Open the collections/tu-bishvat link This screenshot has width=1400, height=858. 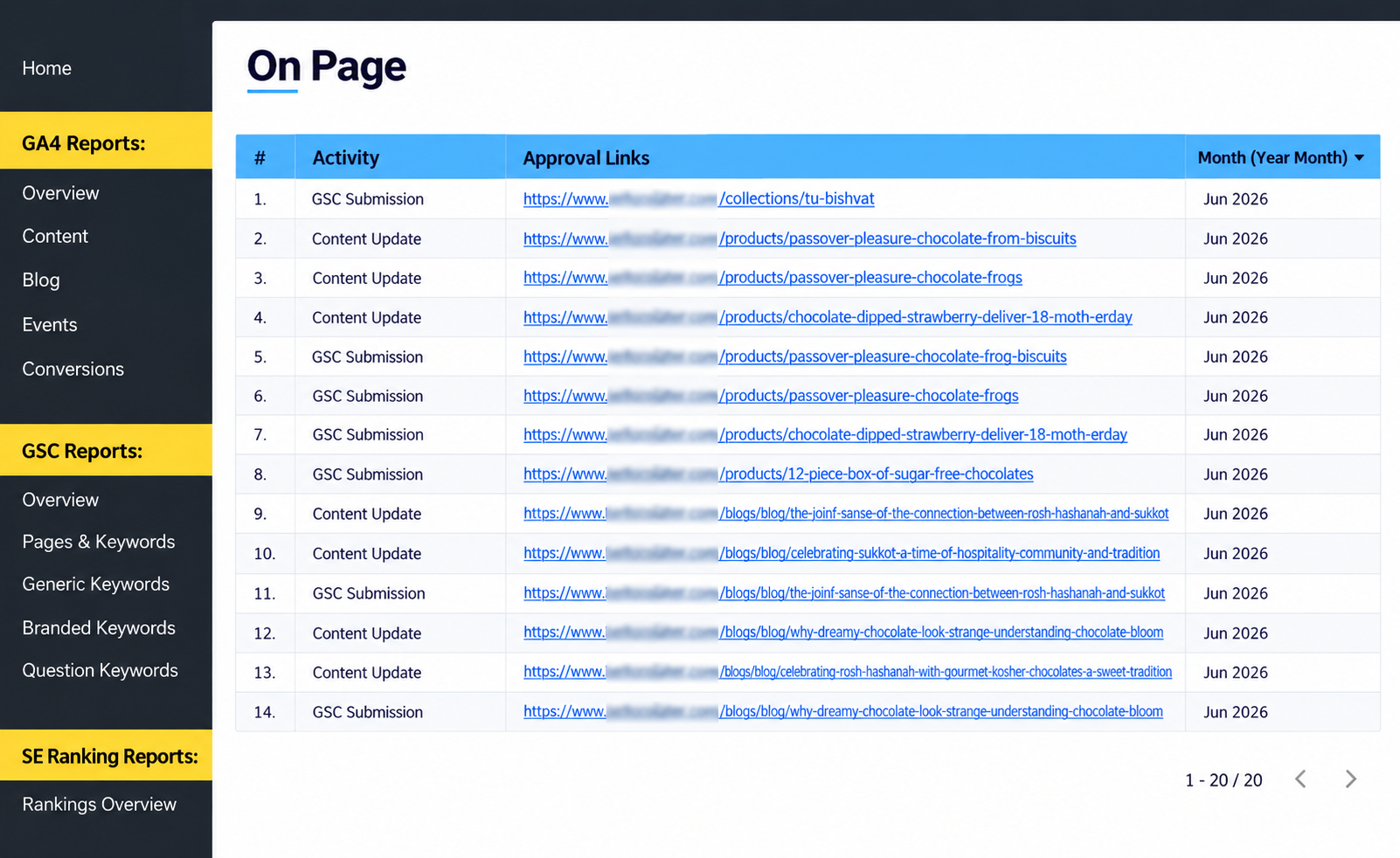(x=699, y=198)
